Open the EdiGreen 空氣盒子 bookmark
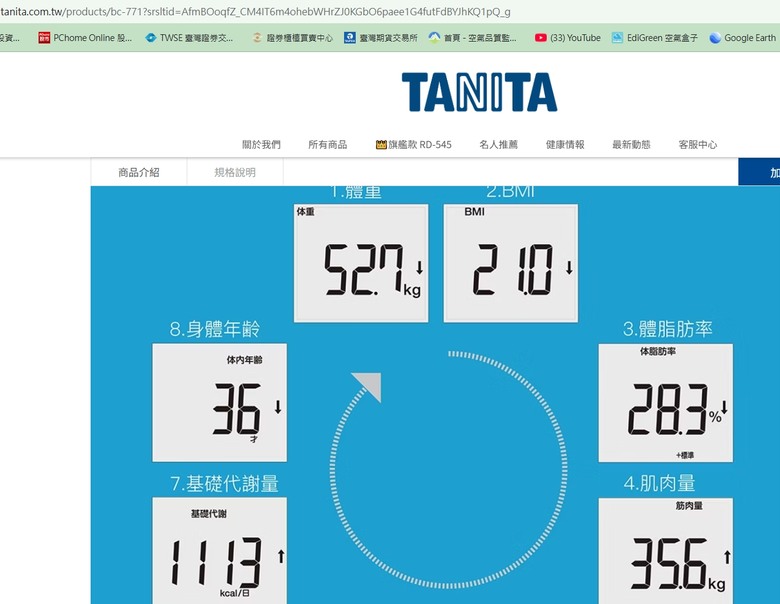The image size is (780, 604). point(654,38)
